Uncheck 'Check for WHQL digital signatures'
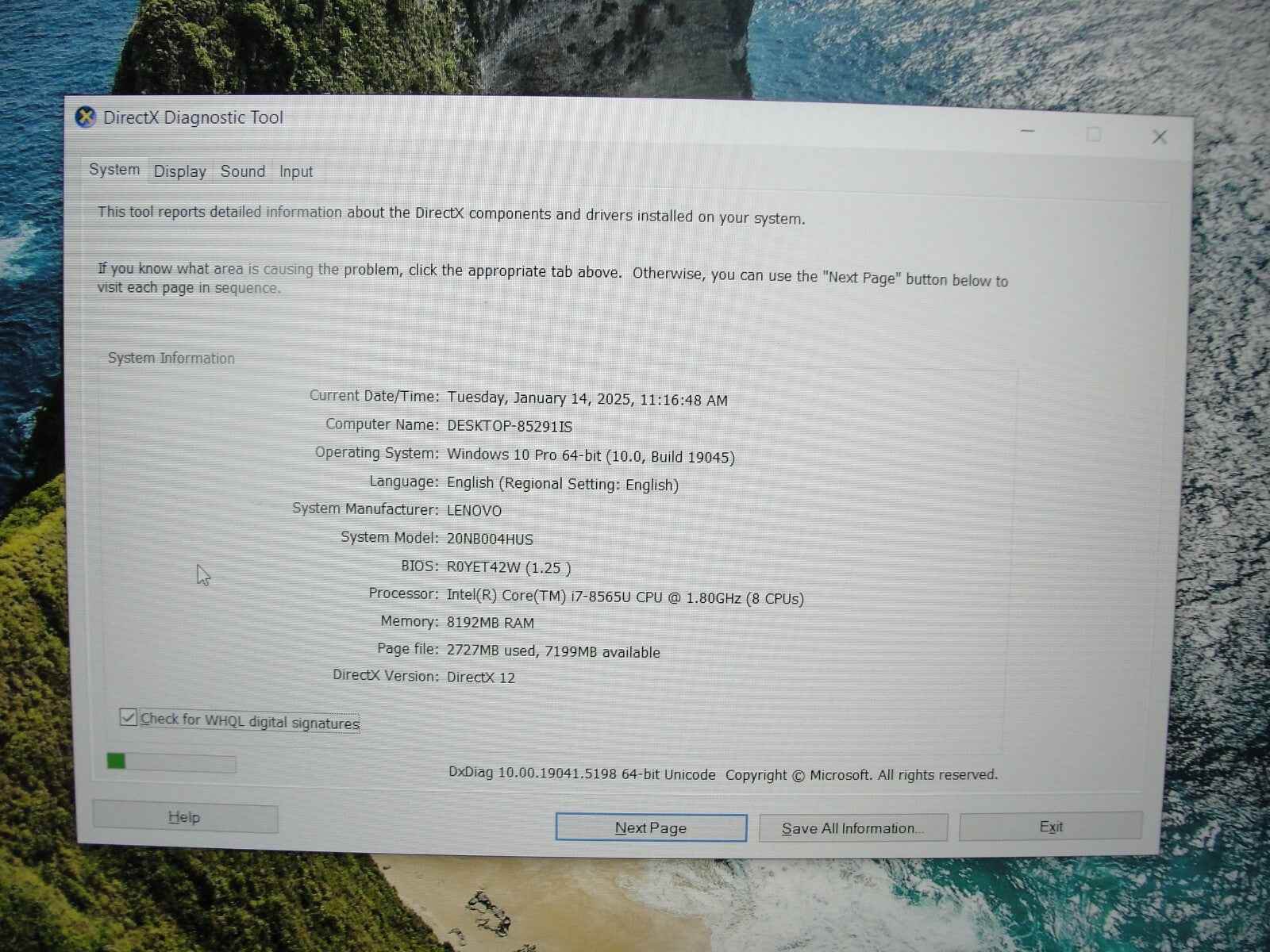 pos(129,717)
